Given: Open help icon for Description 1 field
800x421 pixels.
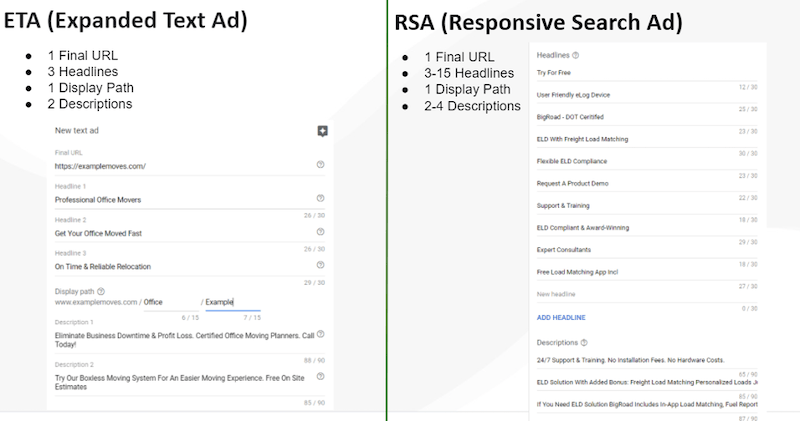Looking at the screenshot, I should [320, 334].
